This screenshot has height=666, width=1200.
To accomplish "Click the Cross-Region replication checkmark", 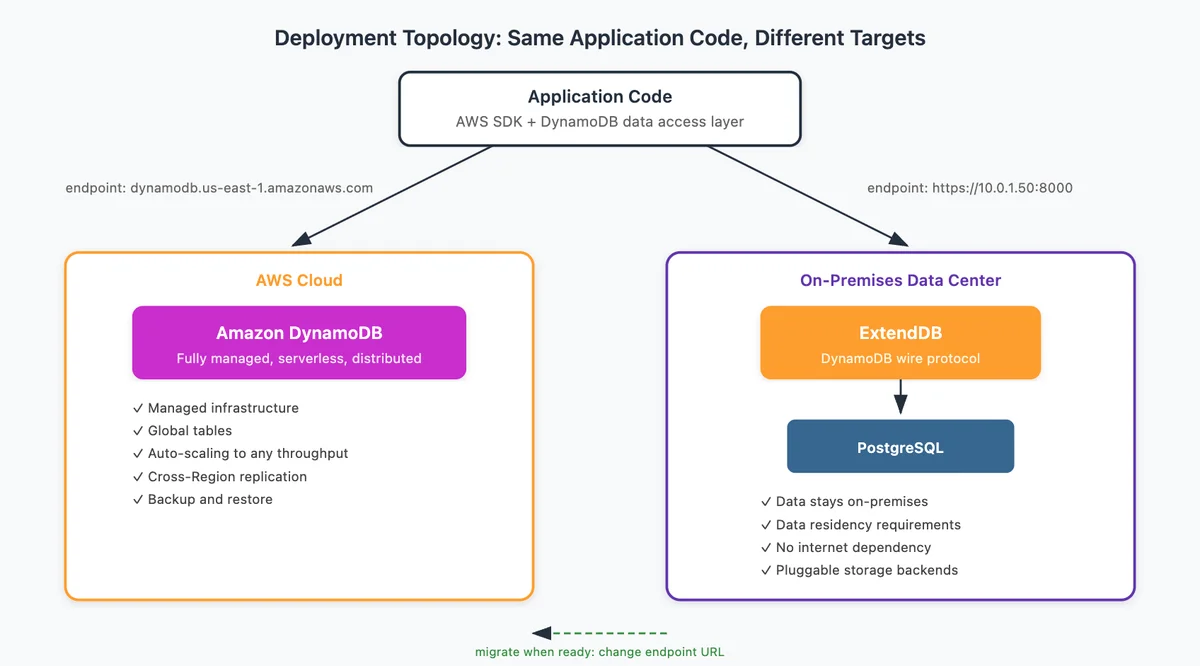I will pyautogui.click(x=138, y=477).
